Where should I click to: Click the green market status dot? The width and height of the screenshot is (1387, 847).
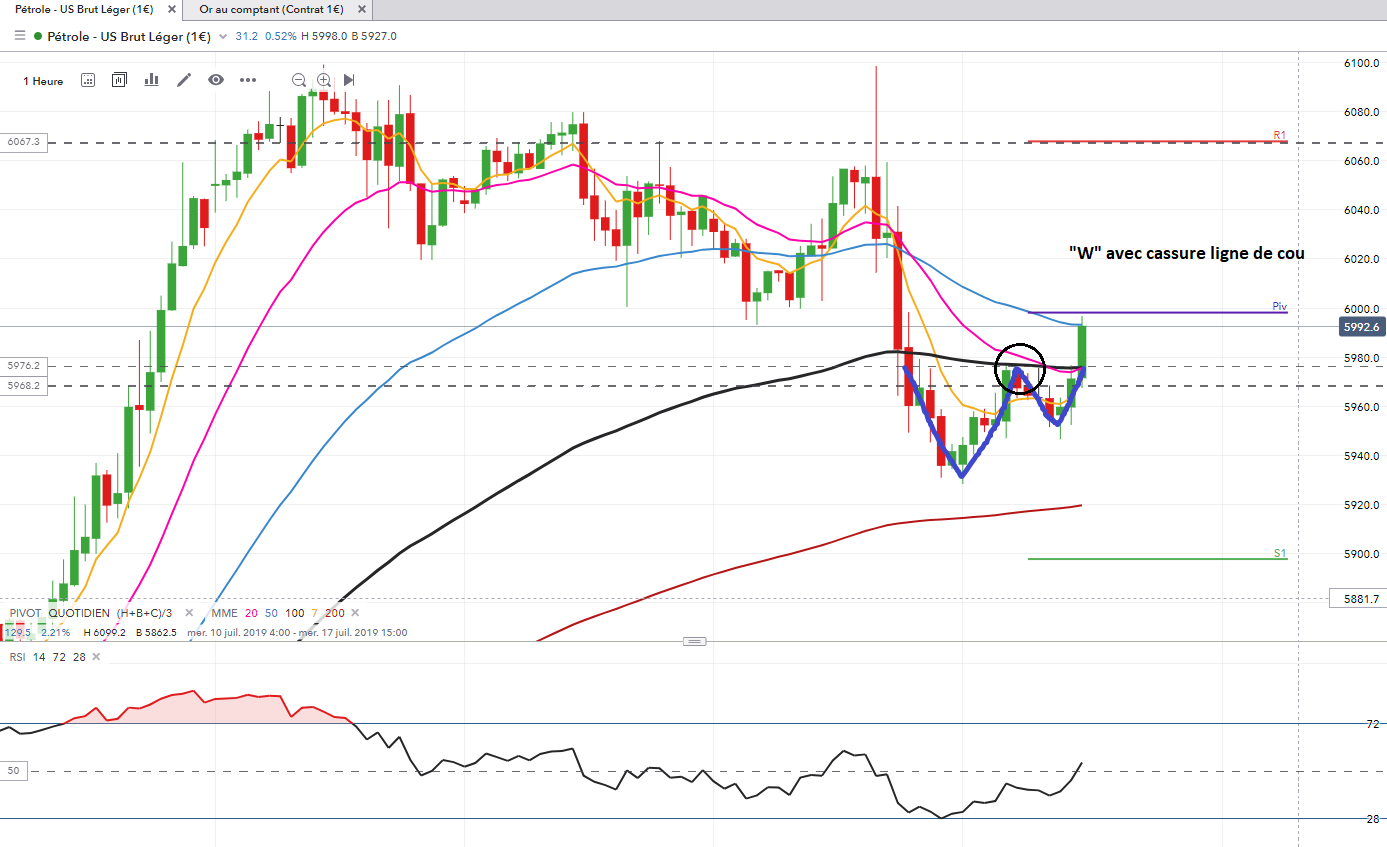pos(38,36)
